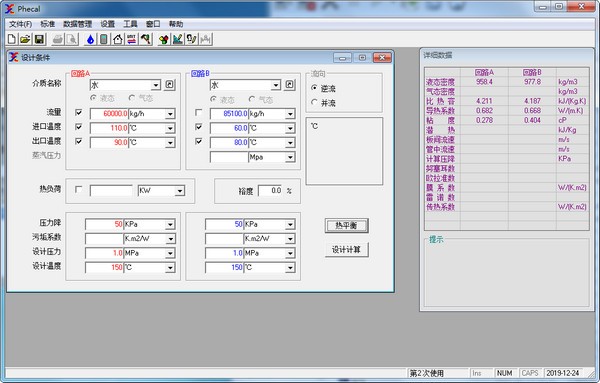The height and width of the screenshot is (383, 600).
Task: Open loop B design temperature unit dropdown
Action: [290, 267]
